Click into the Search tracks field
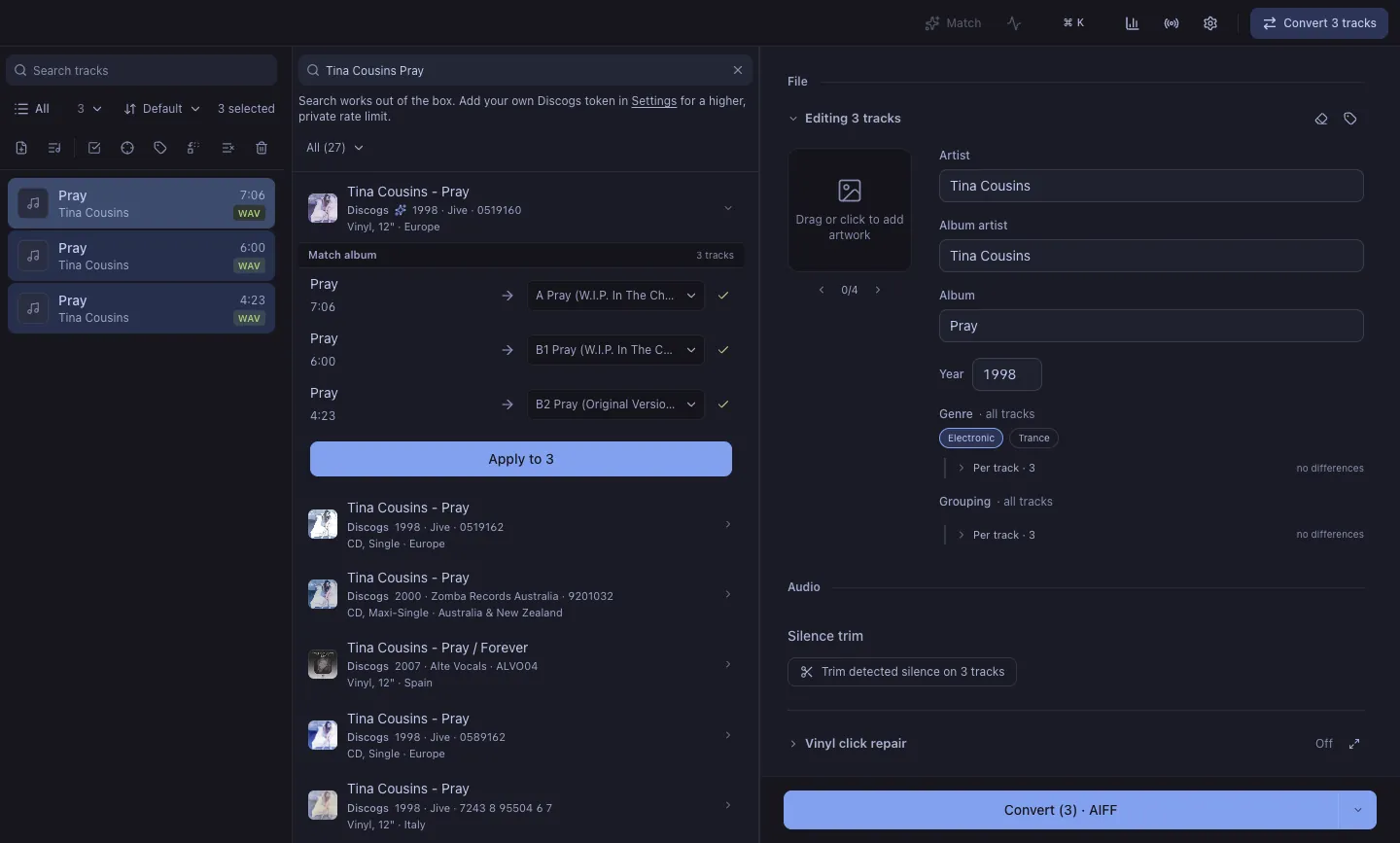Image resolution: width=1400 pixels, height=843 pixels. [142, 70]
